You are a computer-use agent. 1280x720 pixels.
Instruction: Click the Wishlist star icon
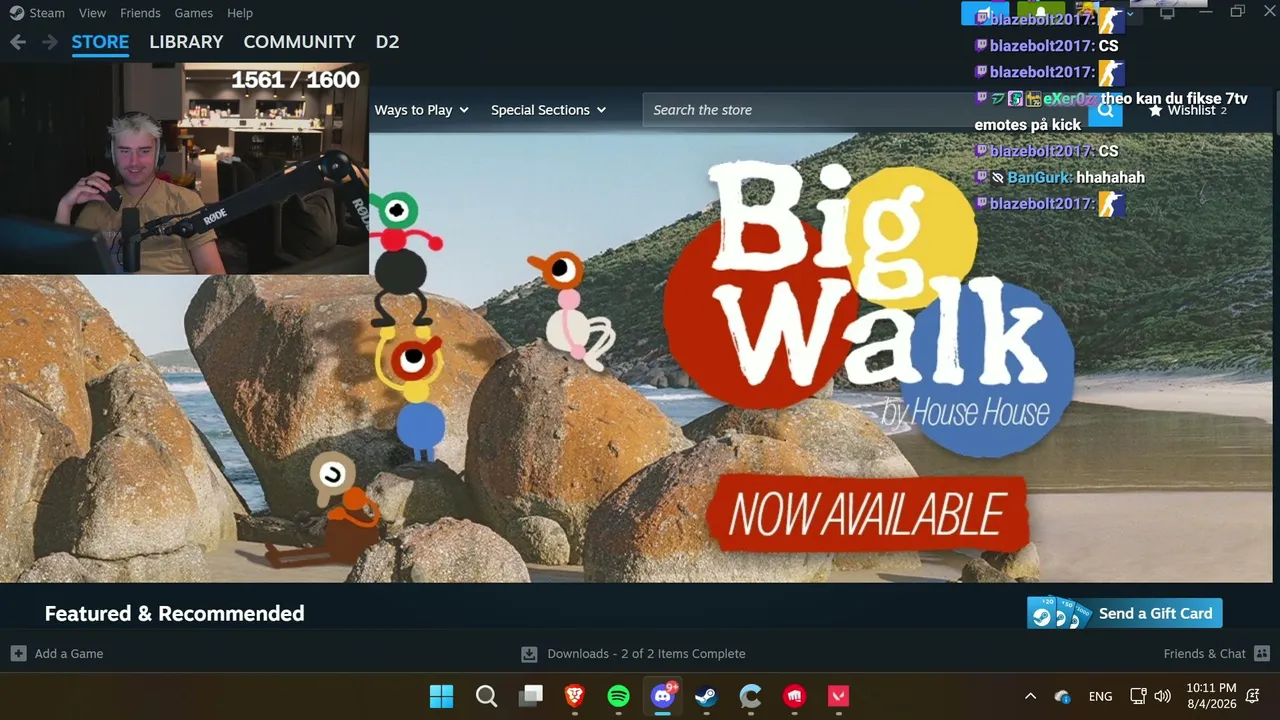(1156, 110)
